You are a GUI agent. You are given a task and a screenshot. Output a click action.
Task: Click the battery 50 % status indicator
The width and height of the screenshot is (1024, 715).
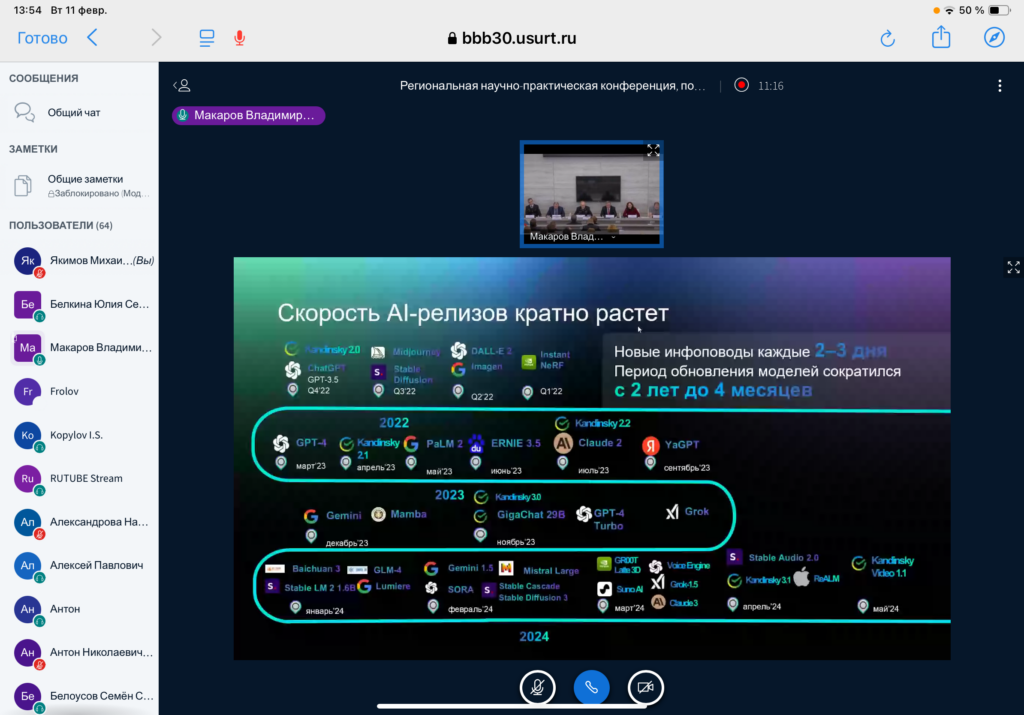point(984,10)
